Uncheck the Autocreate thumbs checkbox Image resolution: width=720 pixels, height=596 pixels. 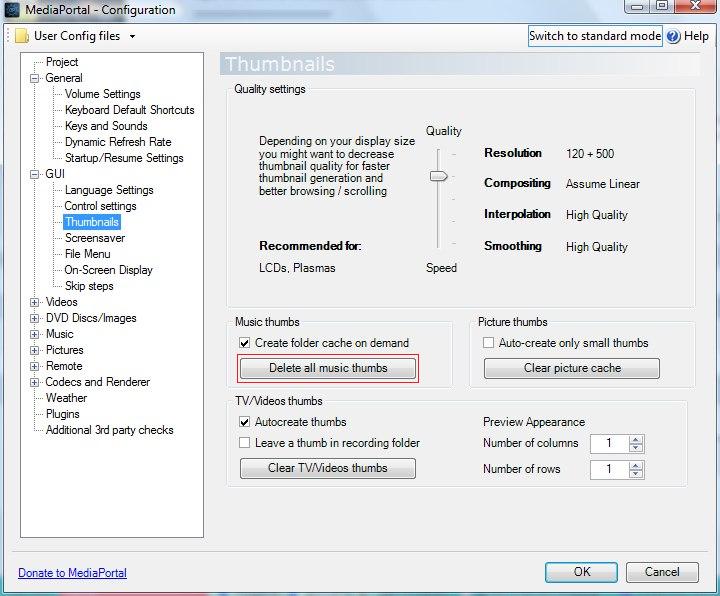pos(245,422)
